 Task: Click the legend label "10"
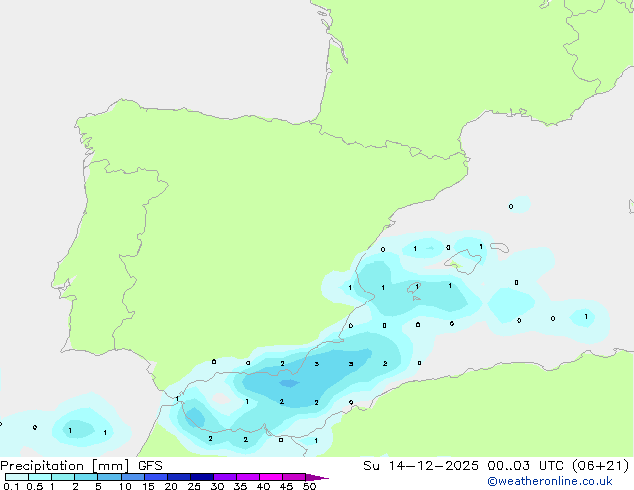click(x=125, y=486)
